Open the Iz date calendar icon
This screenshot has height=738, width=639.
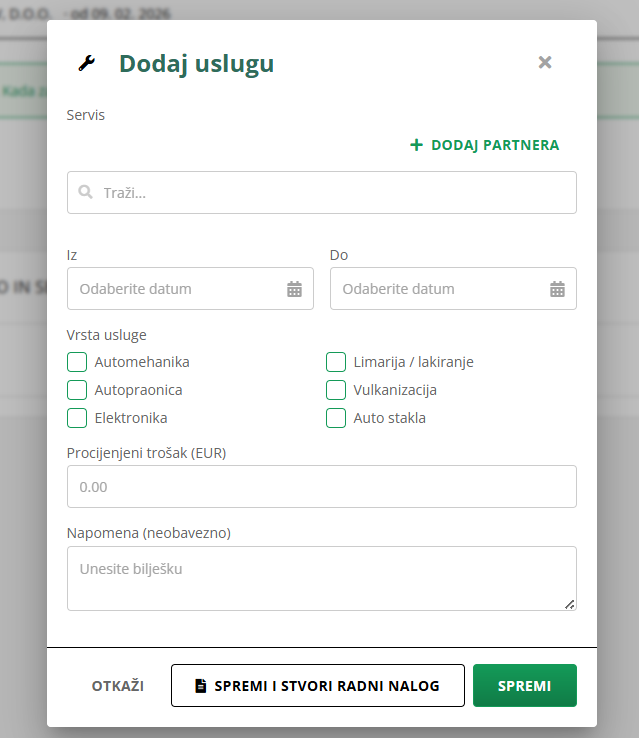click(x=294, y=289)
